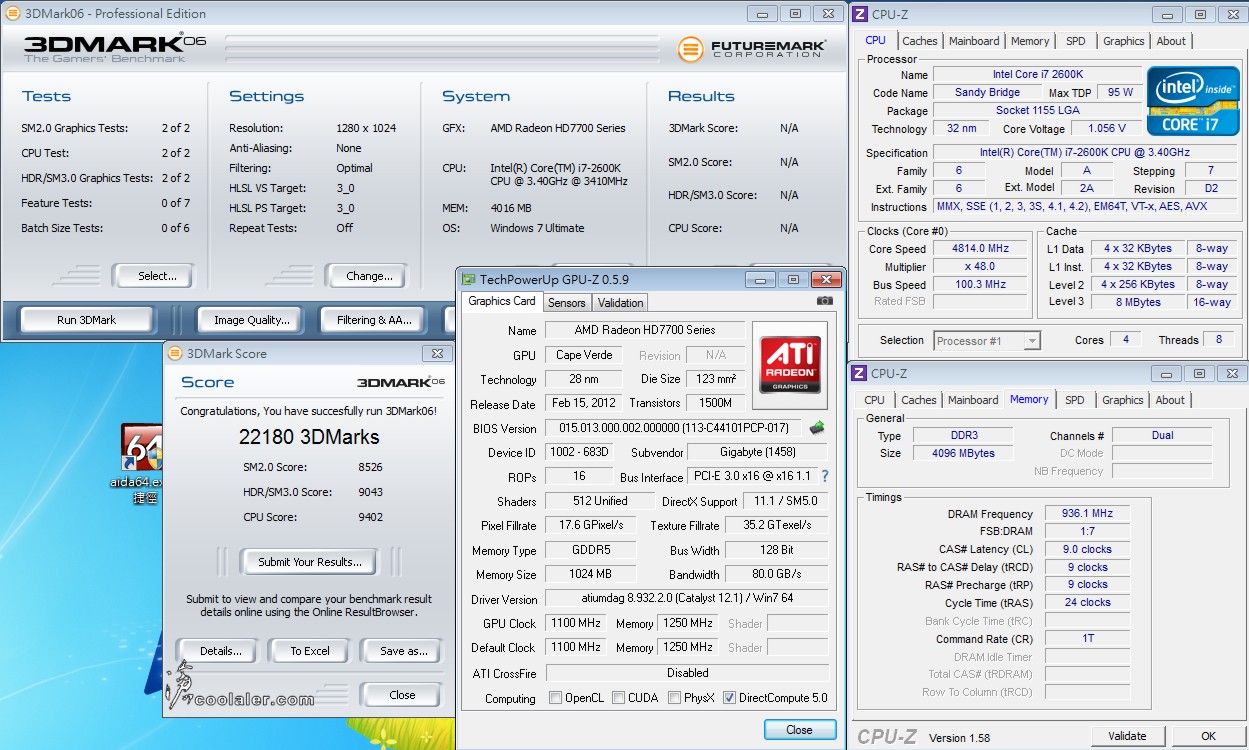Minimize the 3DMark06 Professional Edition window
Viewport: 1249px width, 750px height.
pos(763,14)
